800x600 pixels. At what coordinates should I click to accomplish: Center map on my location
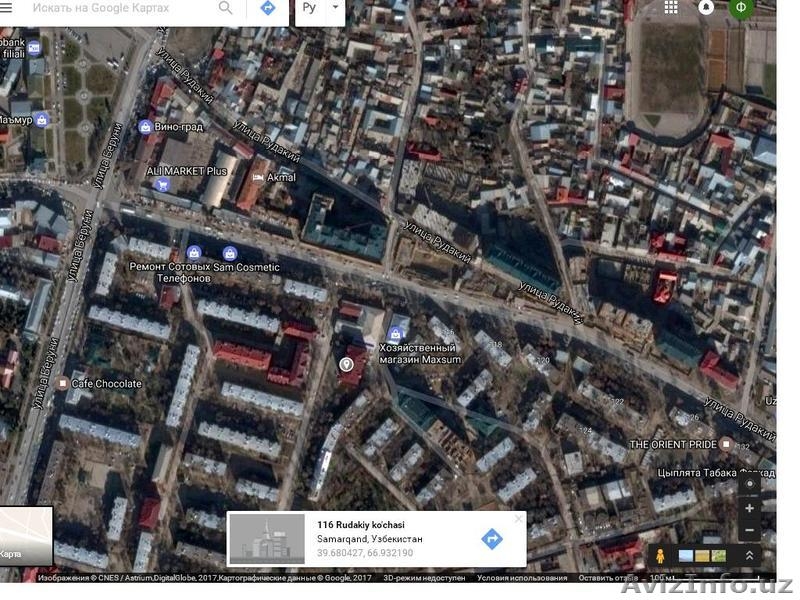pos(750,484)
